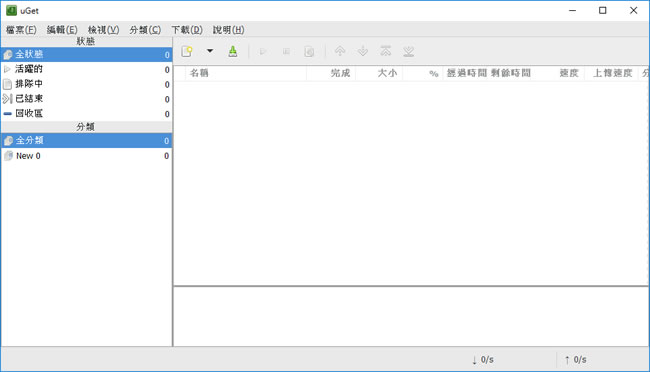Click the 經過時間 column header

click(466, 73)
